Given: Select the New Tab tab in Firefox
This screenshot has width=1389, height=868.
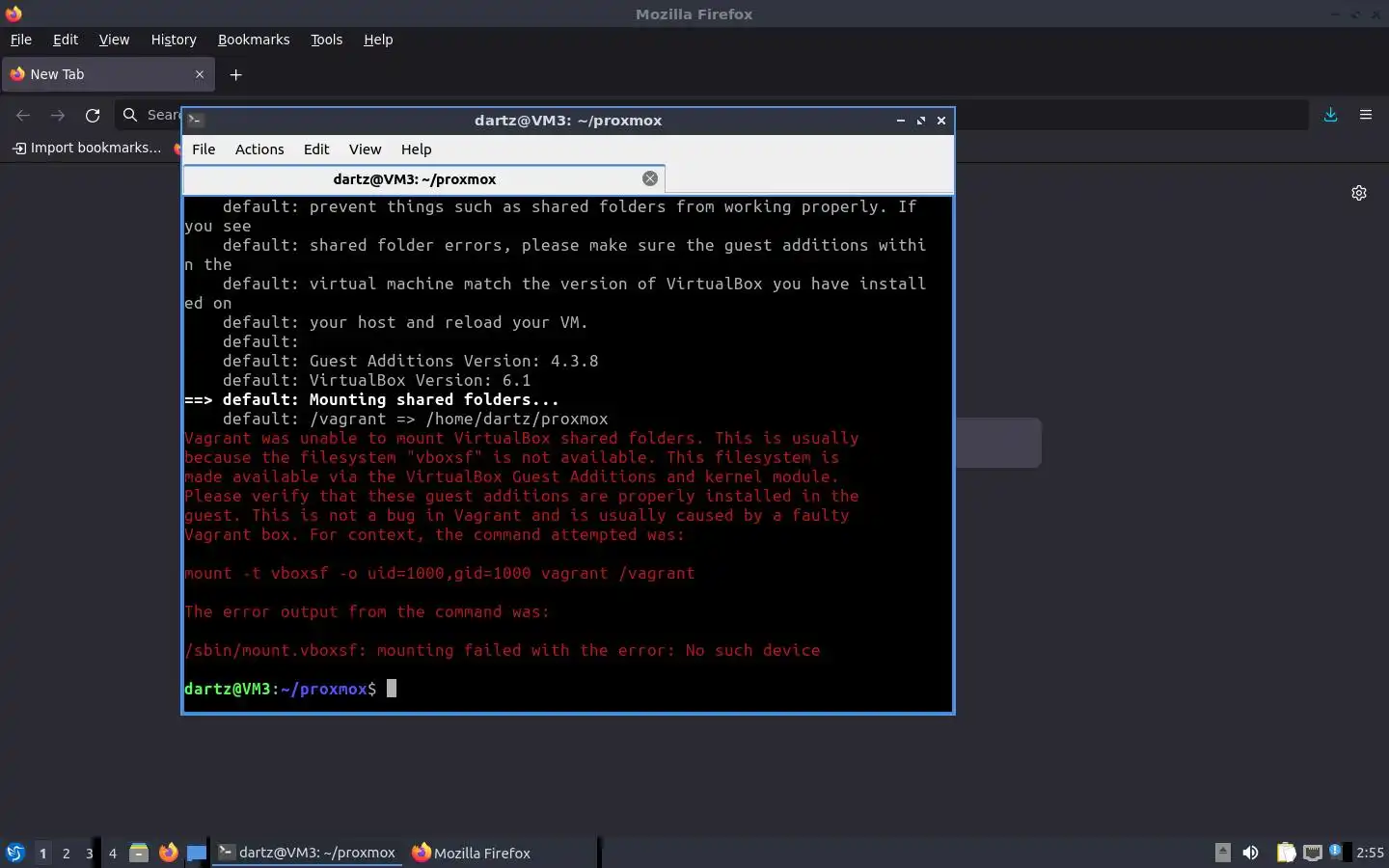Looking at the screenshot, I should pos(108,74).
